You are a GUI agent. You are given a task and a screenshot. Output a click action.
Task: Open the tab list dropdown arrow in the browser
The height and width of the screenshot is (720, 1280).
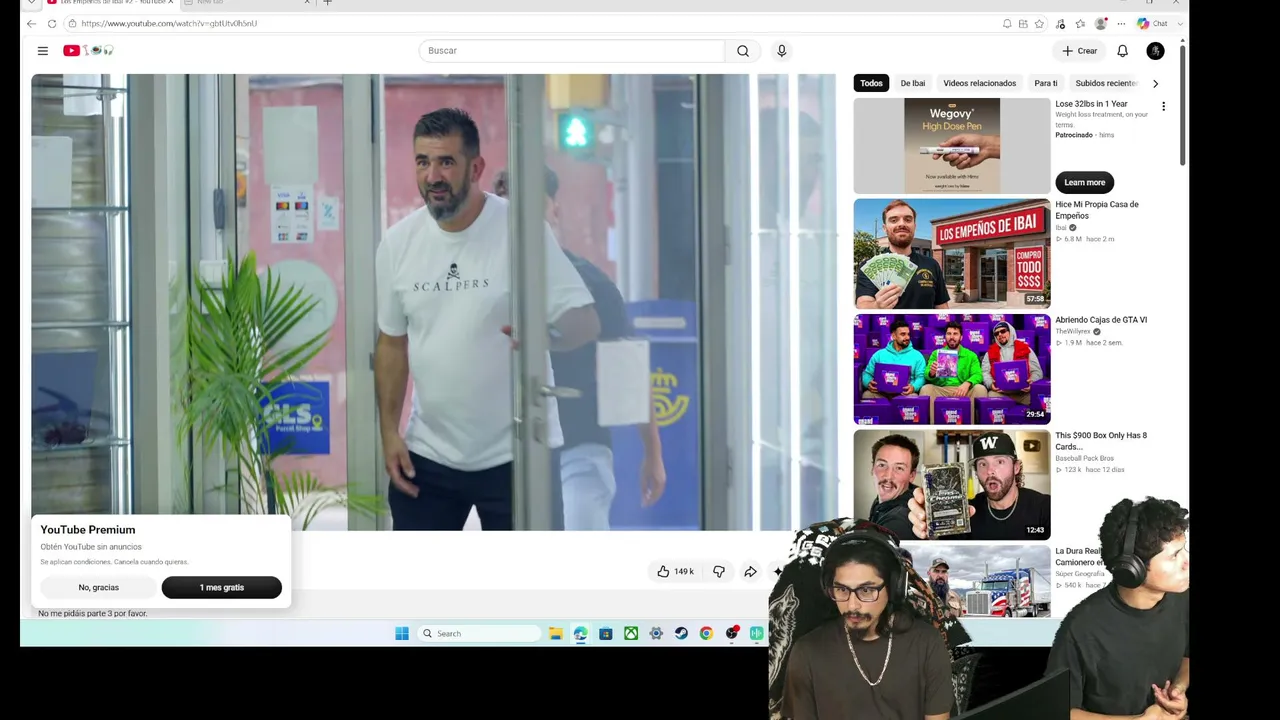31,3
